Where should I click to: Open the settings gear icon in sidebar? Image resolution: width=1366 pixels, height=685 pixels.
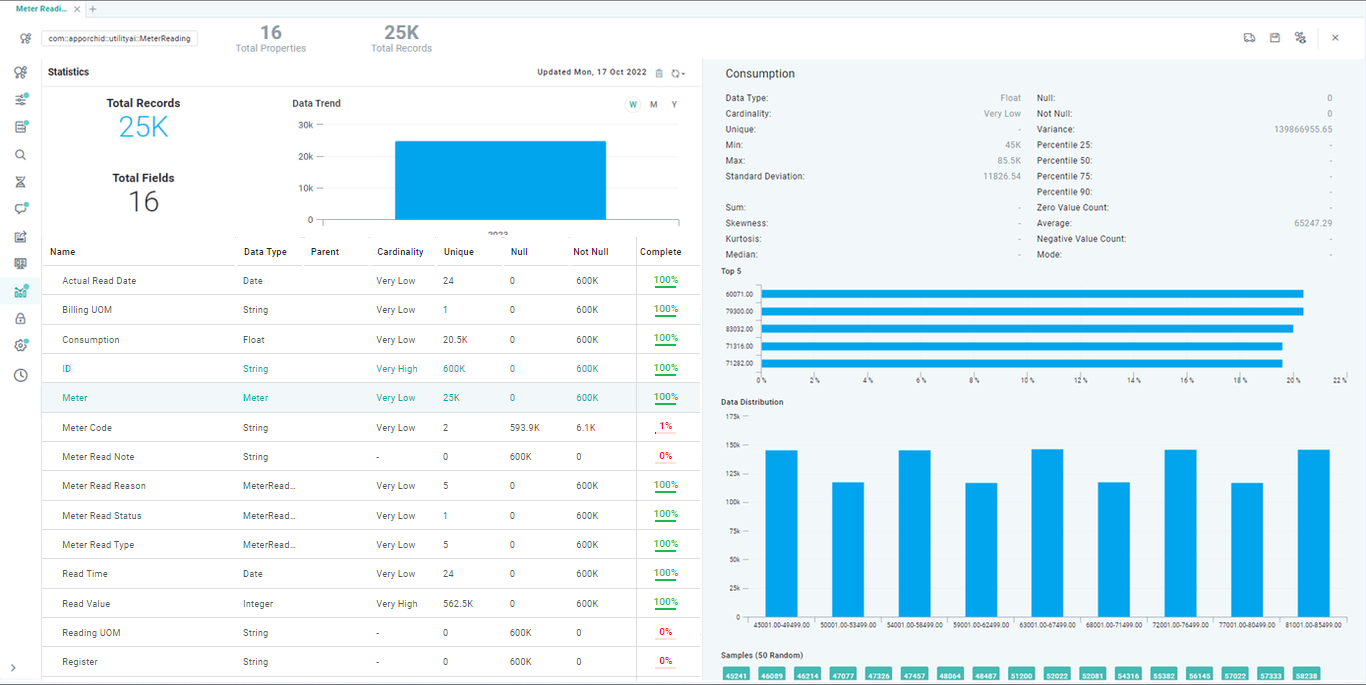pos(20,346)
